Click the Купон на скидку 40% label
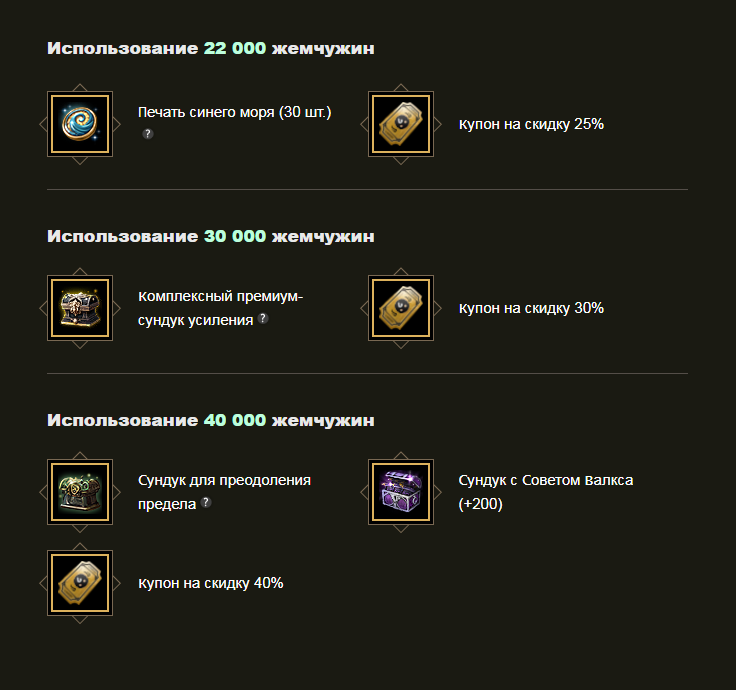Image resolution: width=736 pixels, height=690 pixels. [211, 583]
